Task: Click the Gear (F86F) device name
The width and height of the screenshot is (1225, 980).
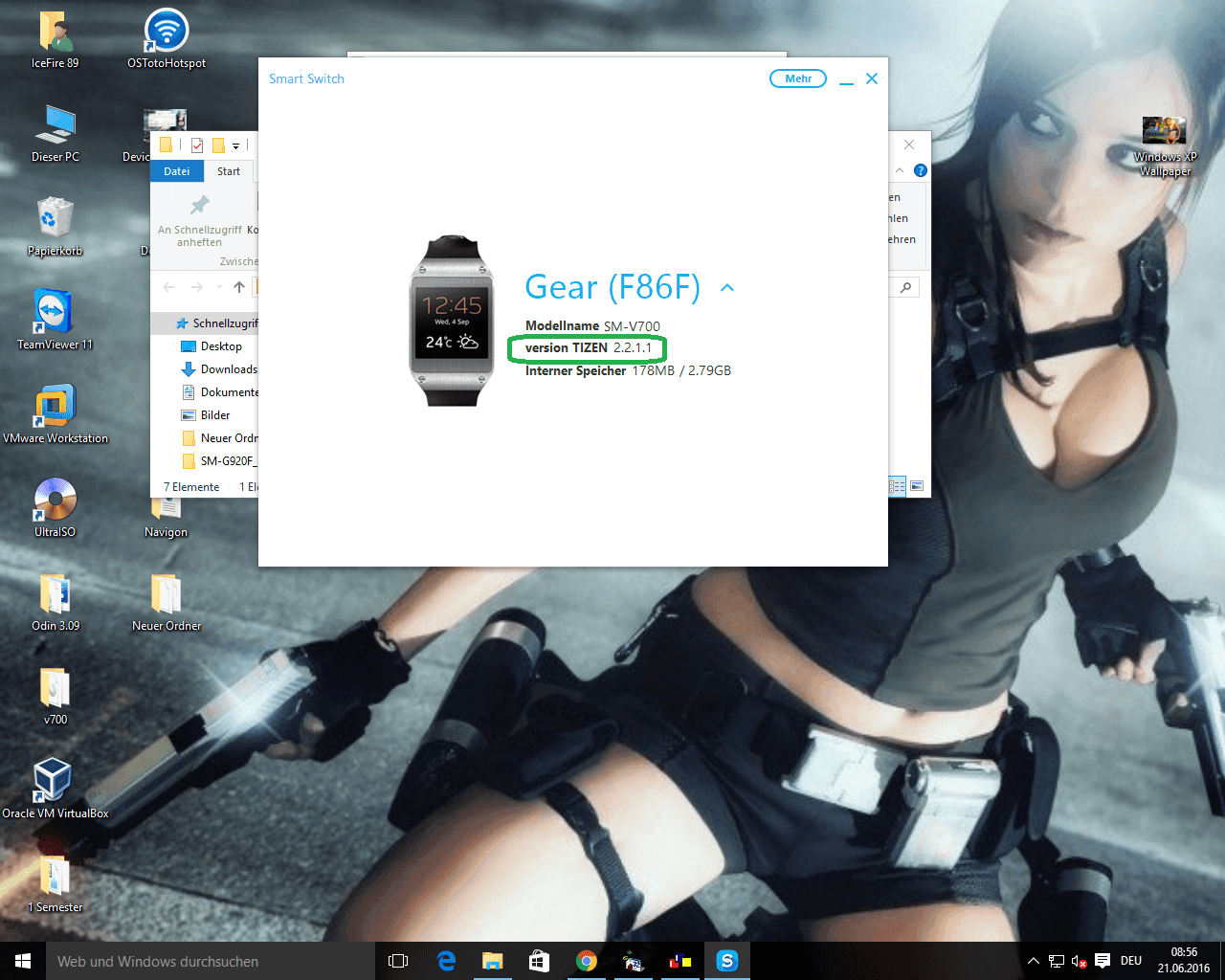Action: pyautogui.click(x=612, y=287)
